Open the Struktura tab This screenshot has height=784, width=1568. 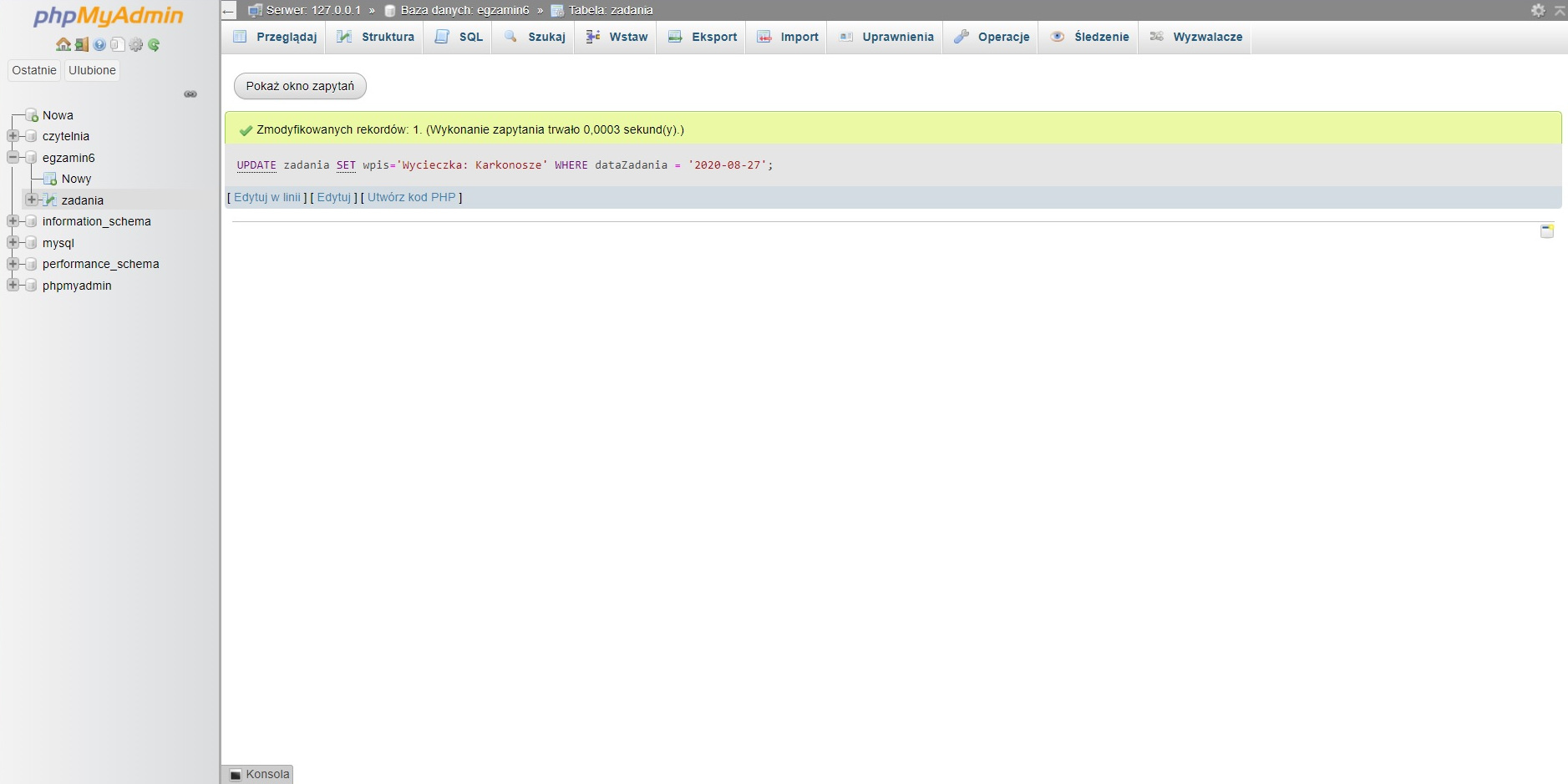[376, 37]
